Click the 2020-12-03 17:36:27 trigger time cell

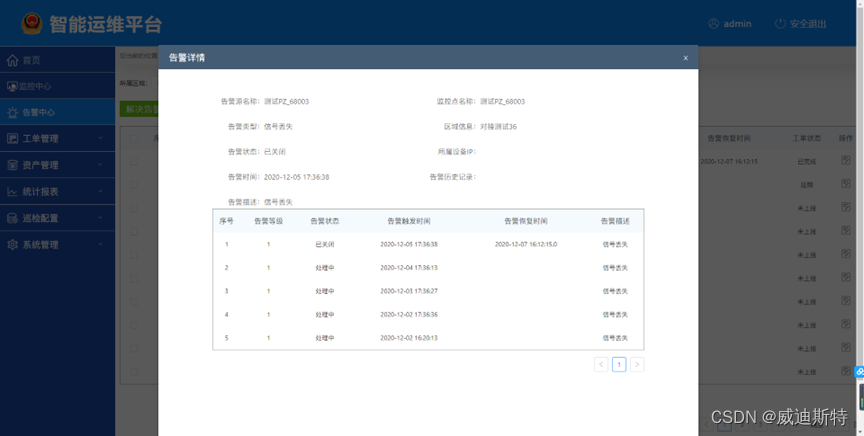pyautogui.click(x=409, y=291)
